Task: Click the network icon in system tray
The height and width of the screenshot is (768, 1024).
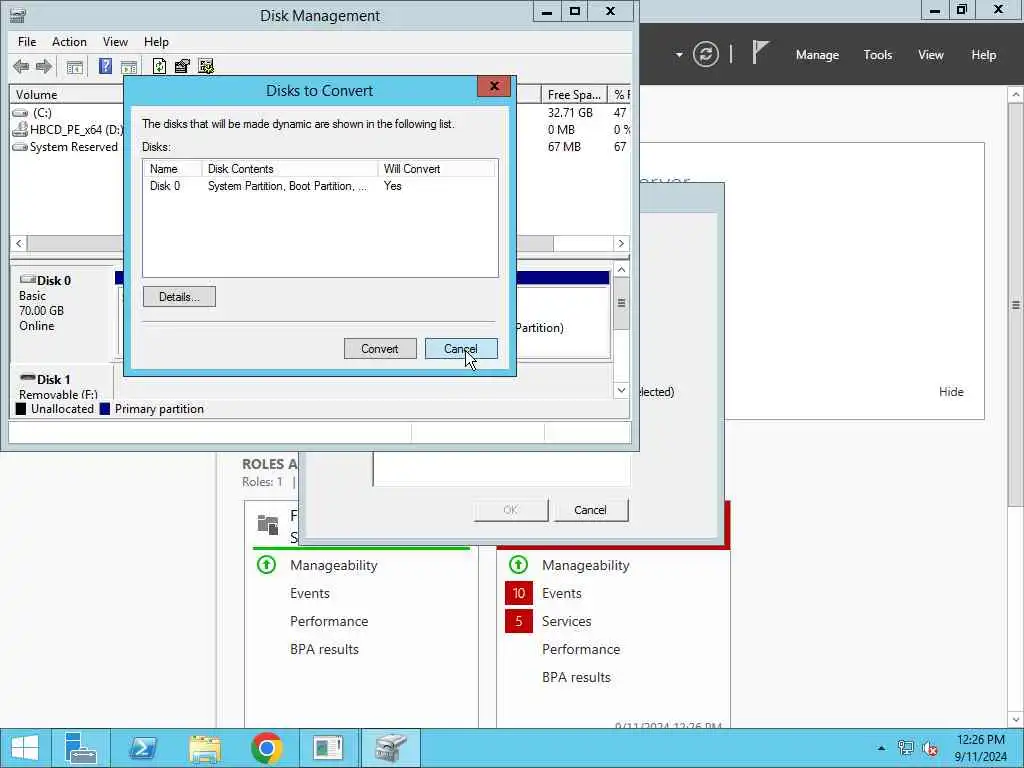Action: pos(905,748)
